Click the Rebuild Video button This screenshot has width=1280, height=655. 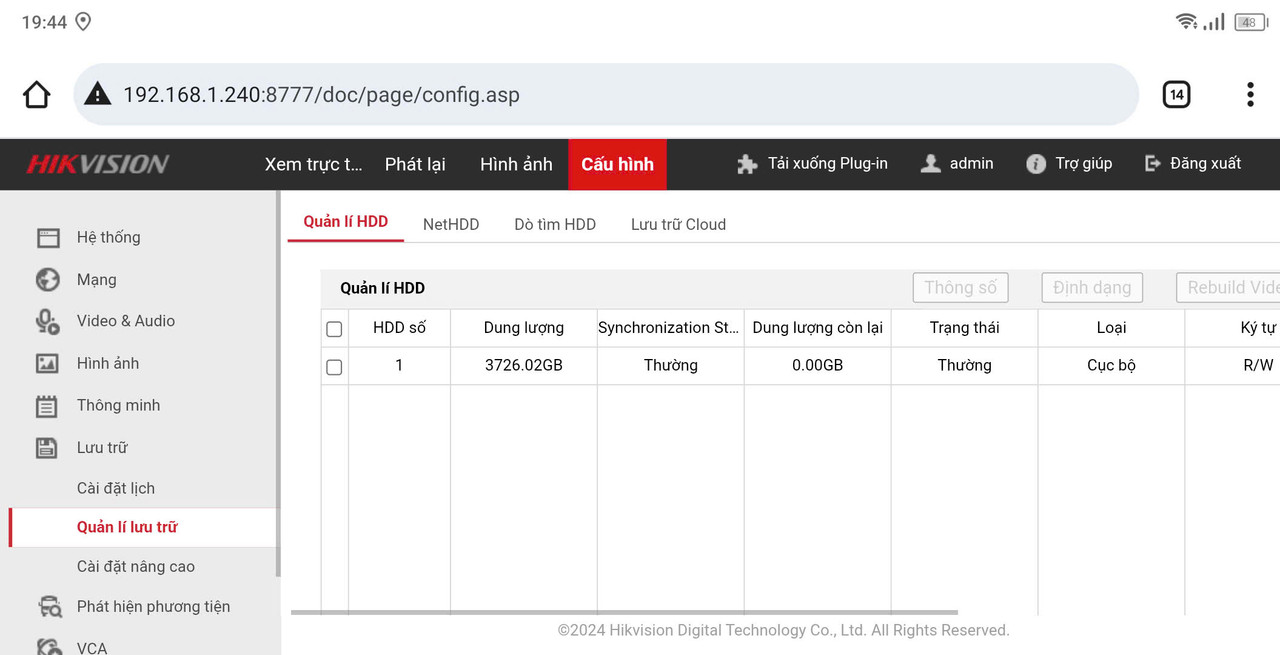(x=1228, y=288)
